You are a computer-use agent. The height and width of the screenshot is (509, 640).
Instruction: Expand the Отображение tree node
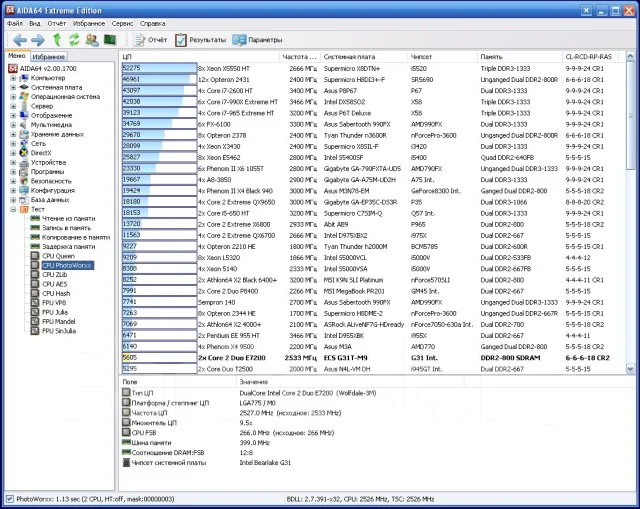pyautogui.click(x=13, y=116)
